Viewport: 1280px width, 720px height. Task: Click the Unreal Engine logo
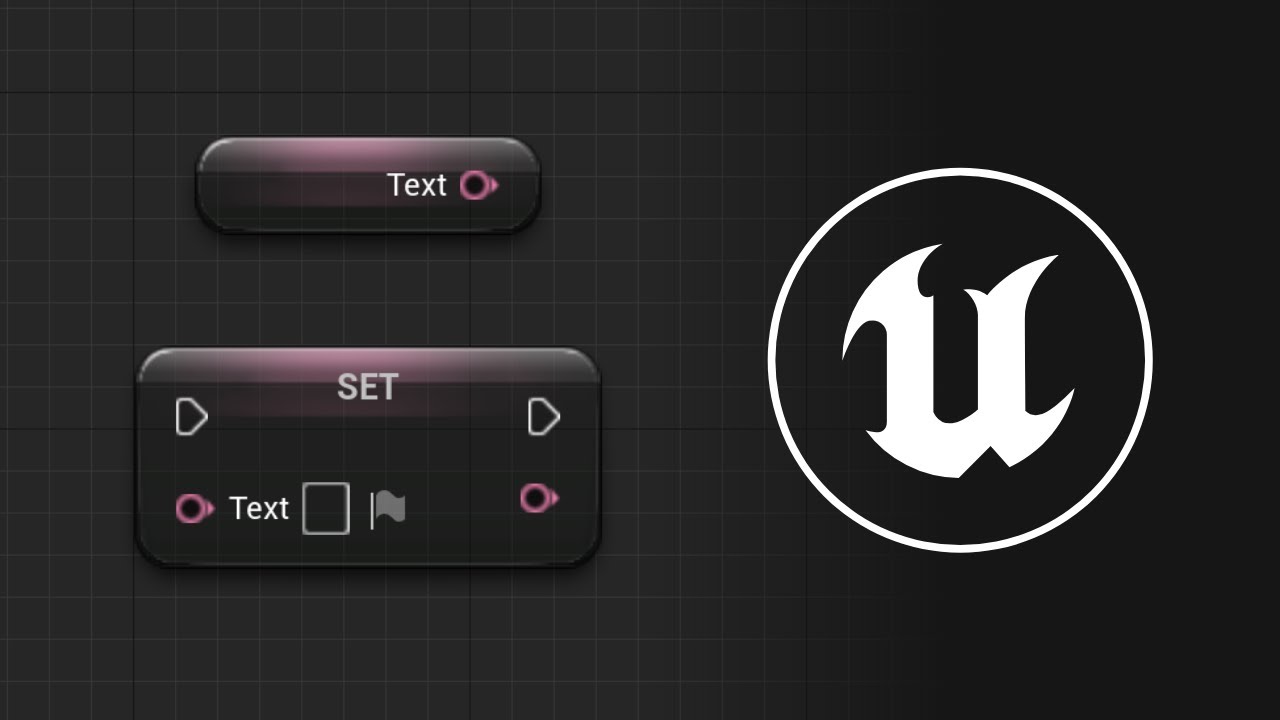(958, 360)
